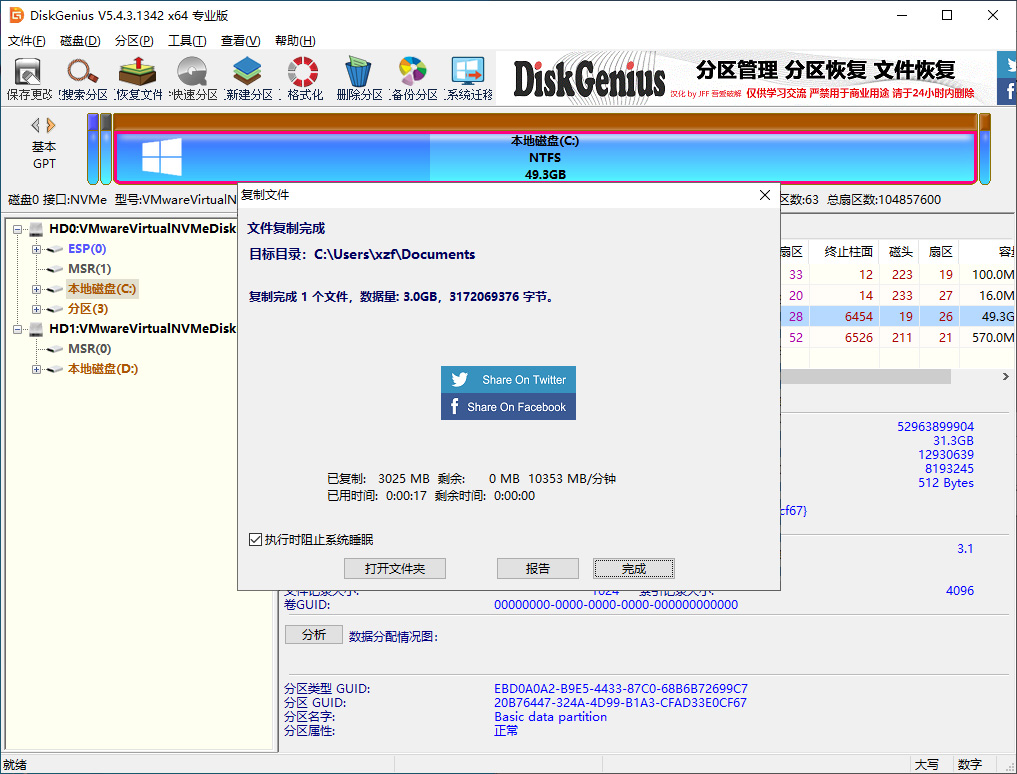
Task: Click the 报告 button
Action: click(x=538, y=568)
